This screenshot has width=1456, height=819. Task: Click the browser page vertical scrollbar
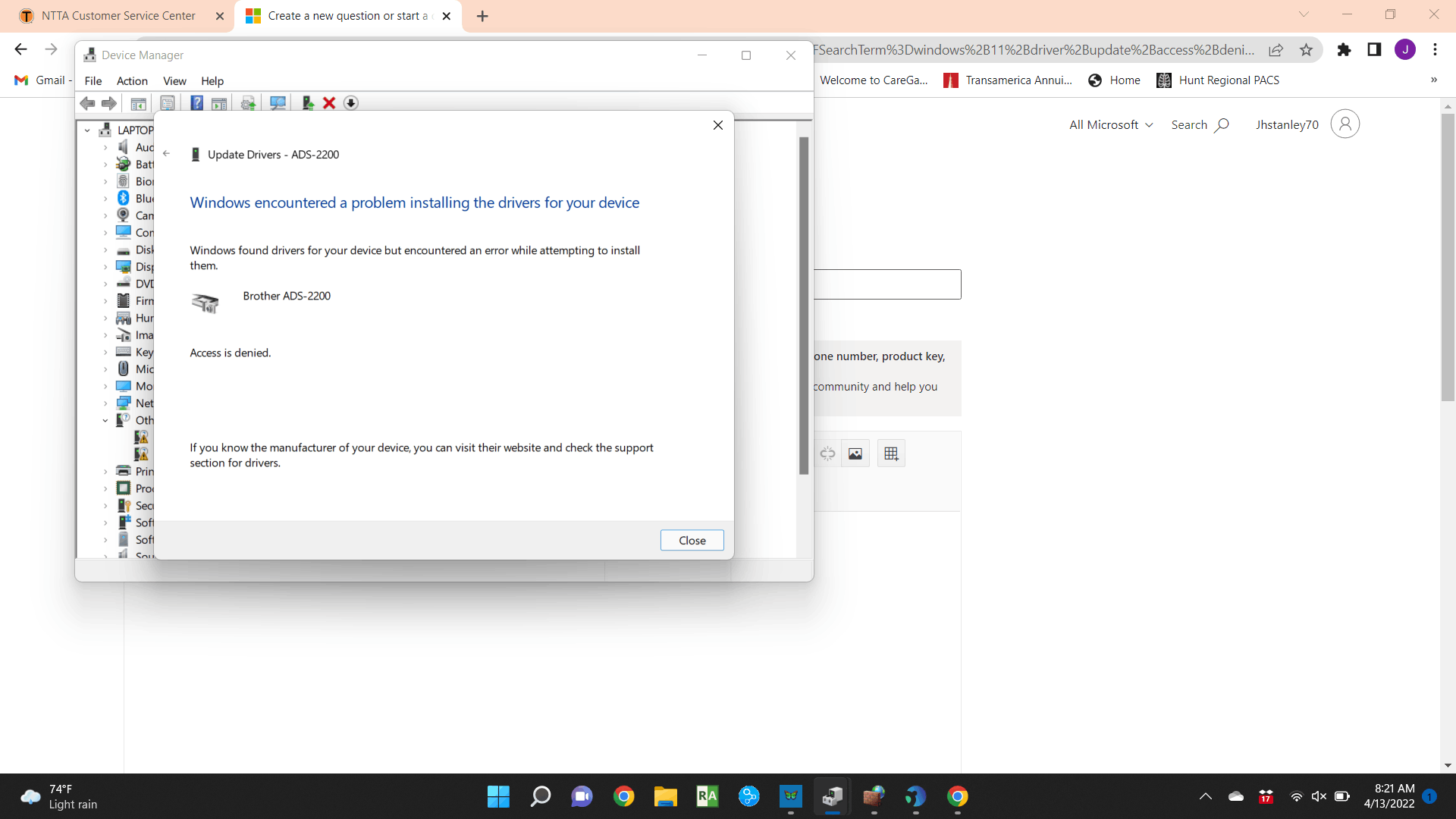pyautogui.click(x=1448, y=258)
